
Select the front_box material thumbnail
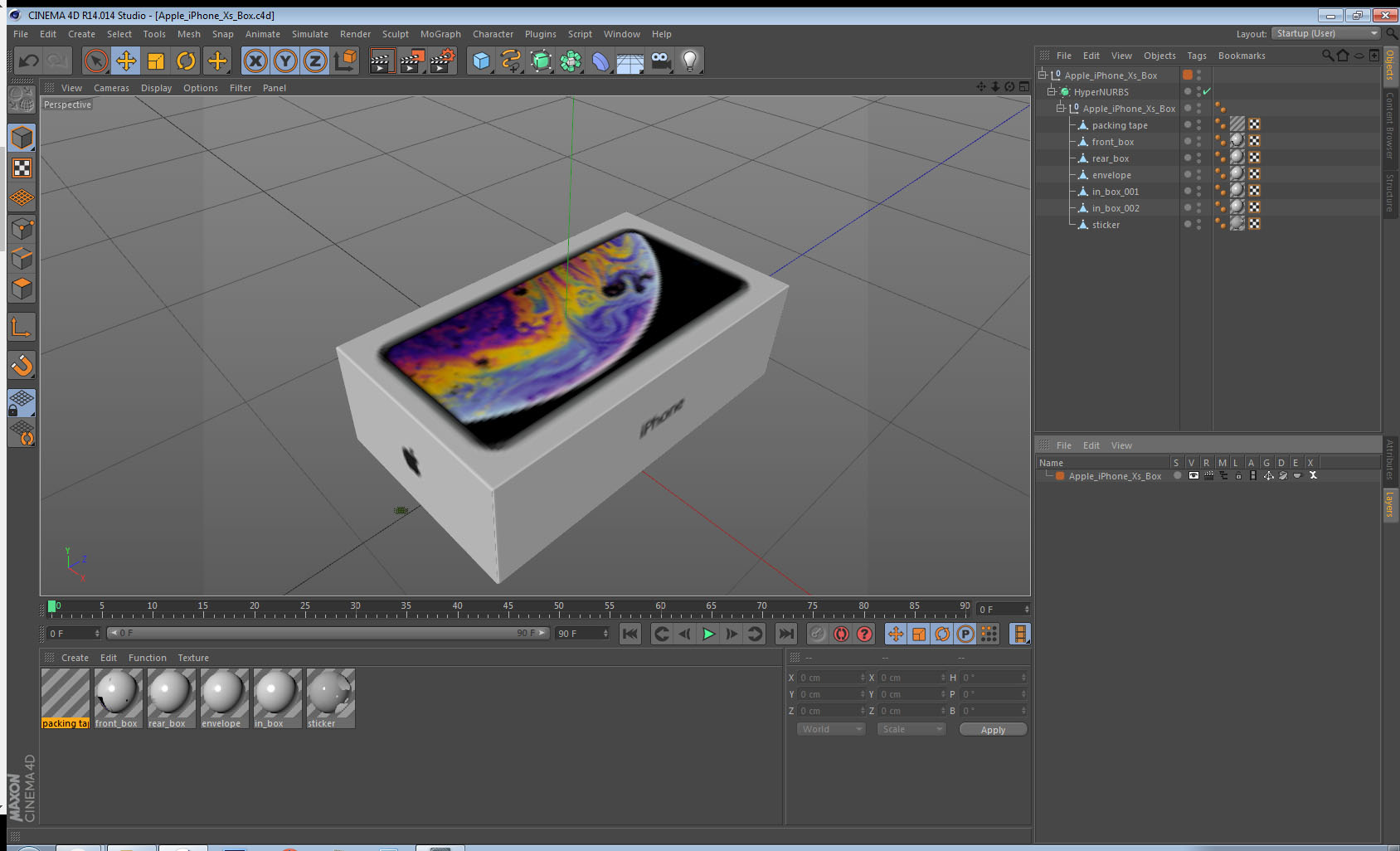pos(118,698)
